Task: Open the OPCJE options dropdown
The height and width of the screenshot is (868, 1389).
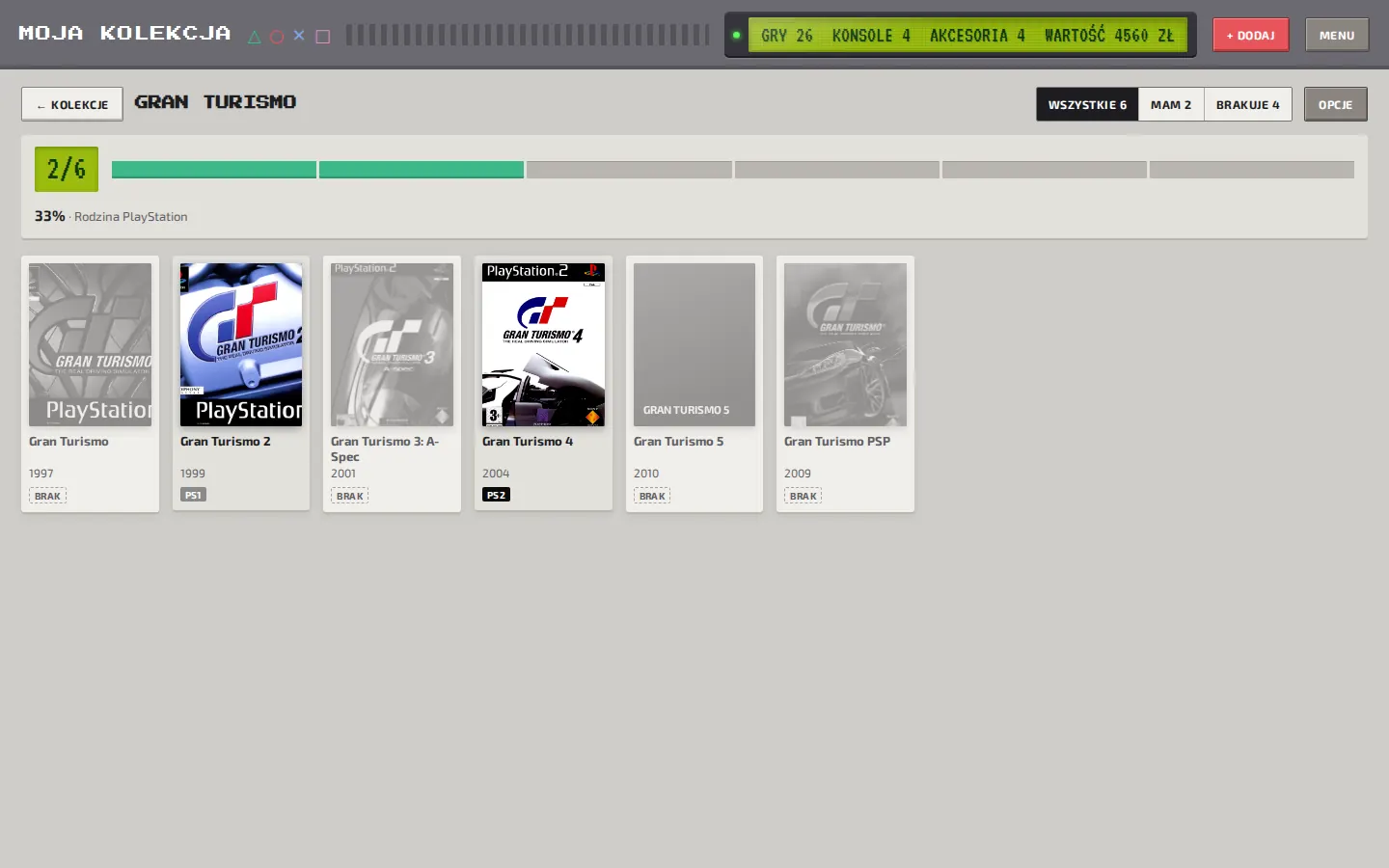Action: 1336,104
